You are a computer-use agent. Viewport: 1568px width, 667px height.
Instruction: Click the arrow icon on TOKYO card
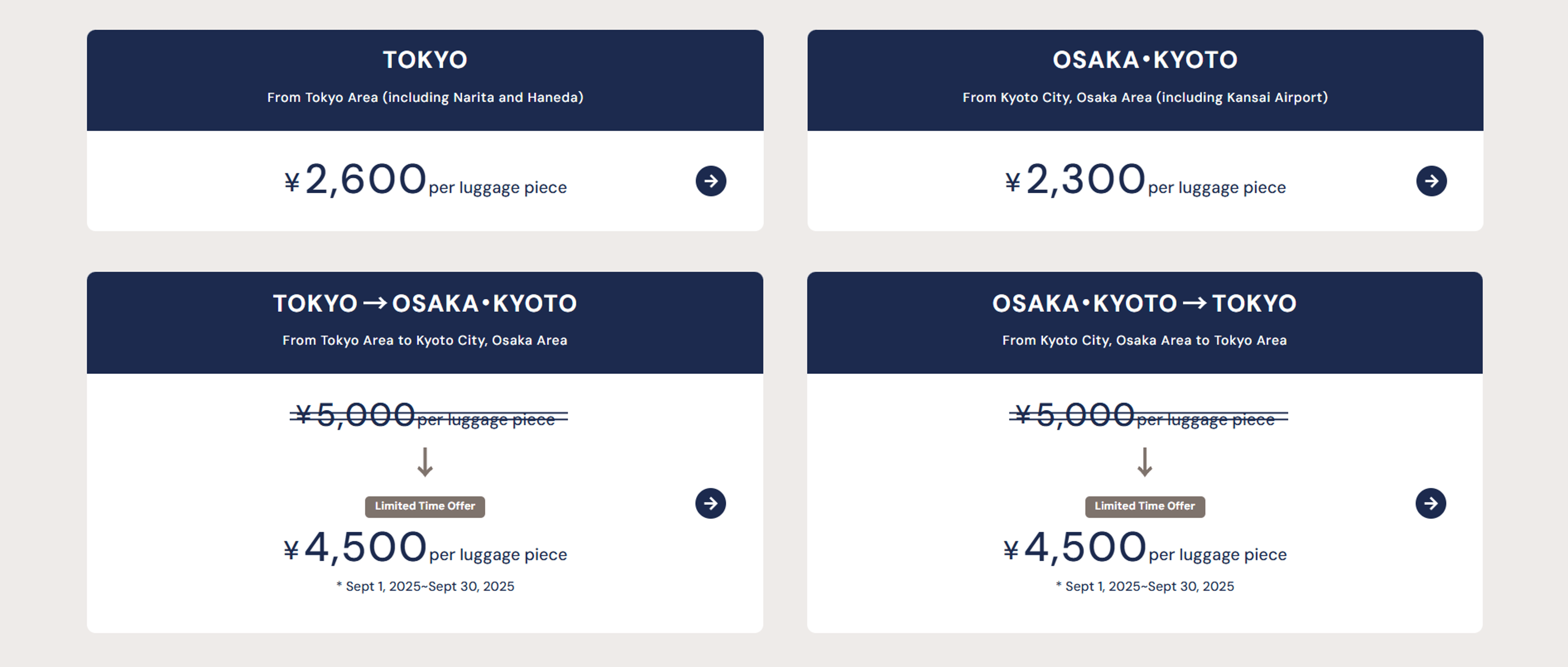tap(710, 181)
